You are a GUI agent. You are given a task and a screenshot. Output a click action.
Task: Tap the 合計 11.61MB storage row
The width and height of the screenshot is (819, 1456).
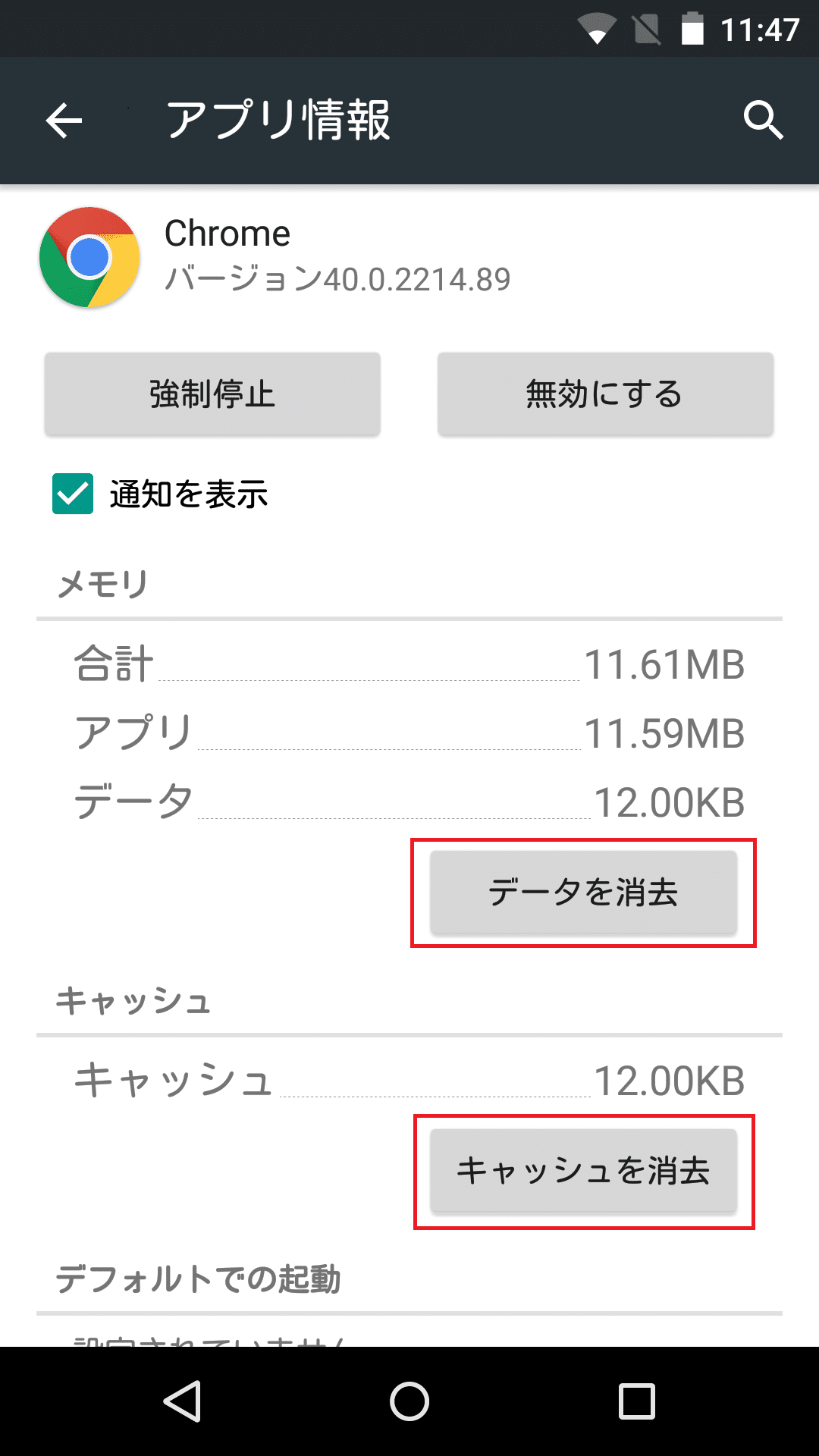(409, 664)
